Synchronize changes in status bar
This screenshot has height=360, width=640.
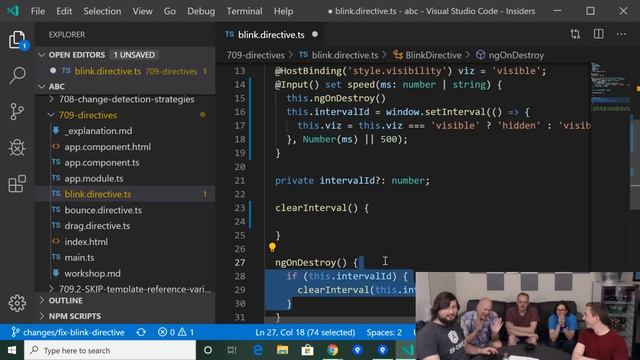point(141,332)
